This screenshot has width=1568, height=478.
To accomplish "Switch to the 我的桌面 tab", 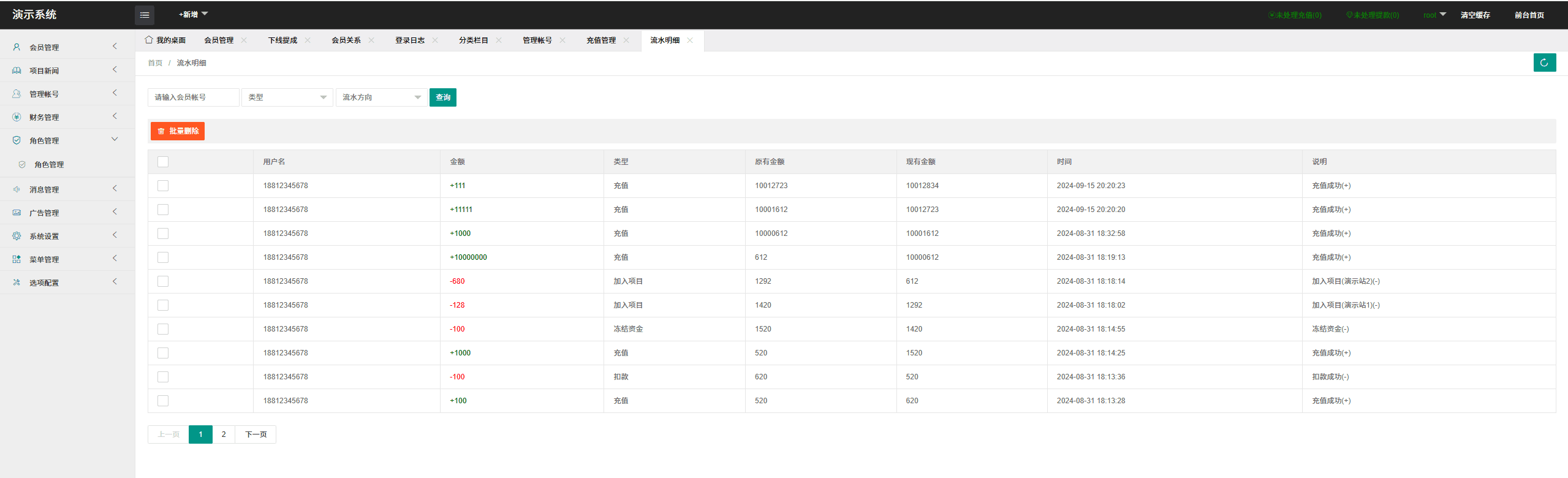I will [165, 40].
